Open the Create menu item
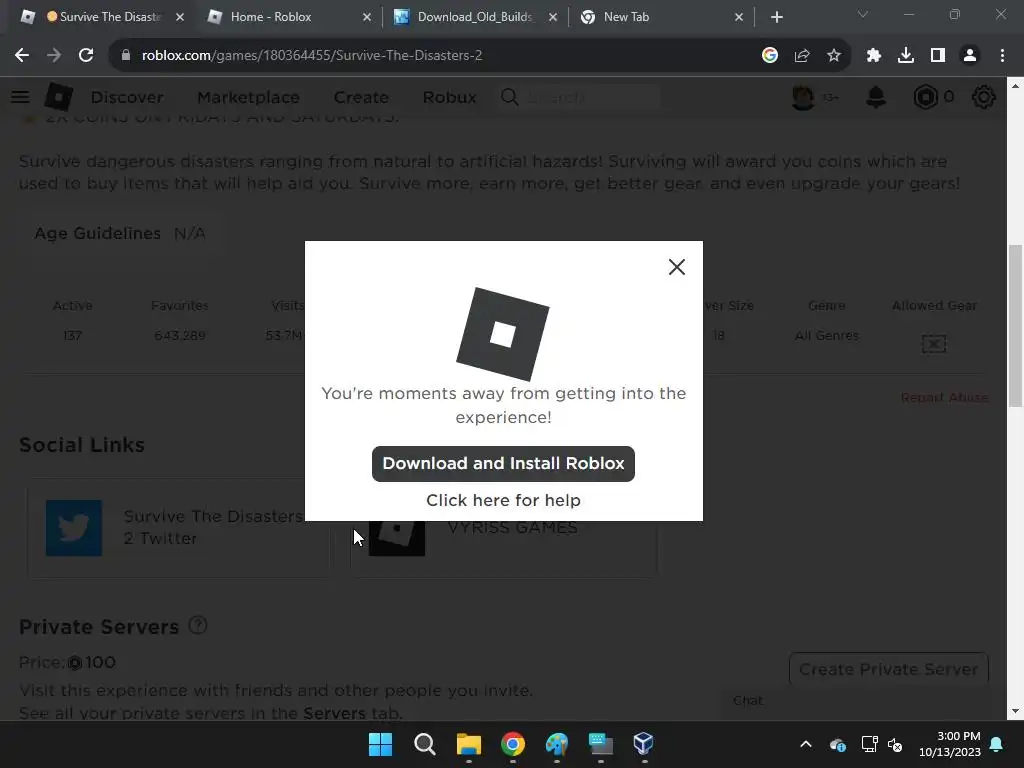Viewport: 1024px width, 768px height. pyautogui.click(x=361, y=97)
